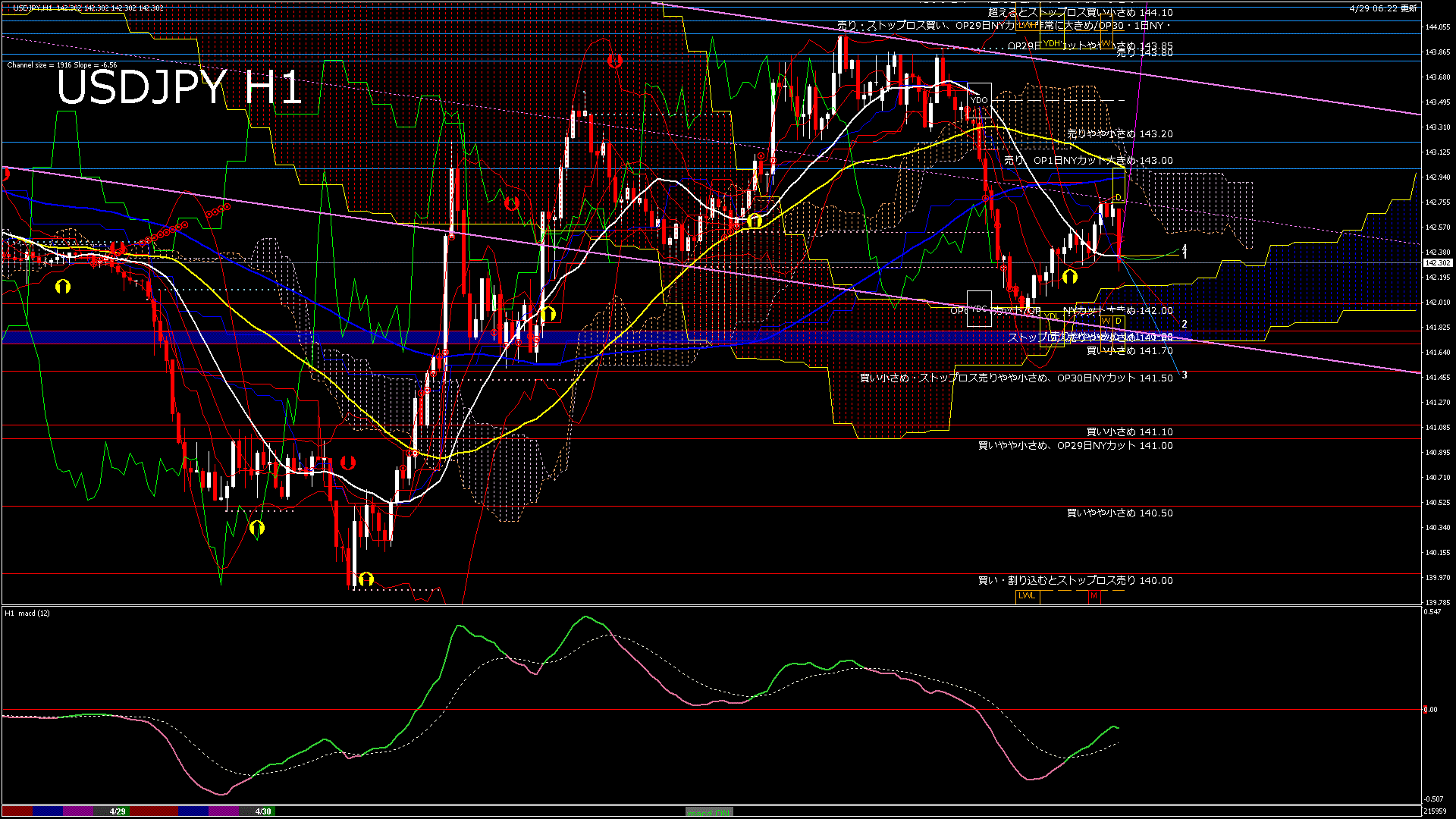Click the red circle marker below 141.00 line
1456x819 pixels.
coord(347,462)
